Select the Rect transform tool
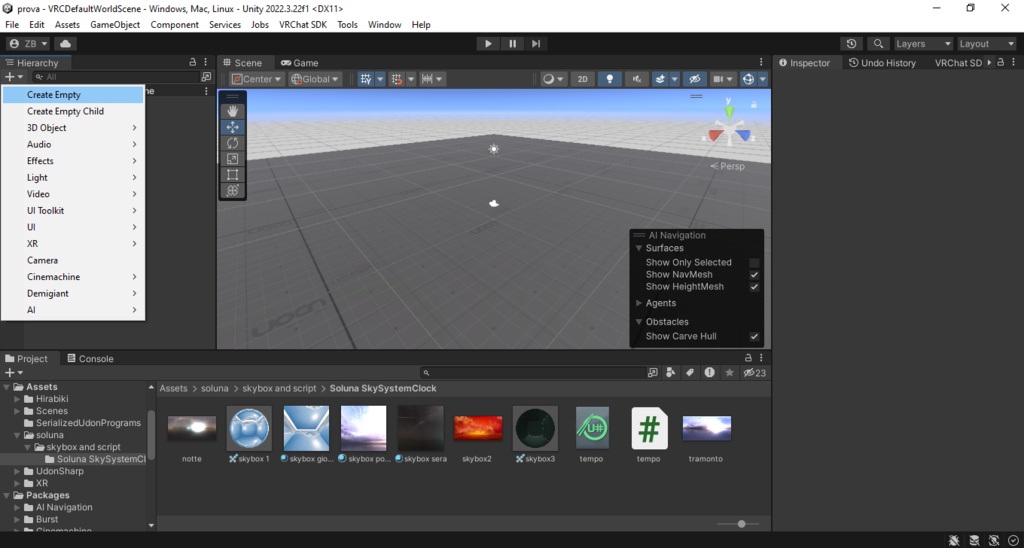The height and width of the screenshot is (548, 1024). coord(232,174)
